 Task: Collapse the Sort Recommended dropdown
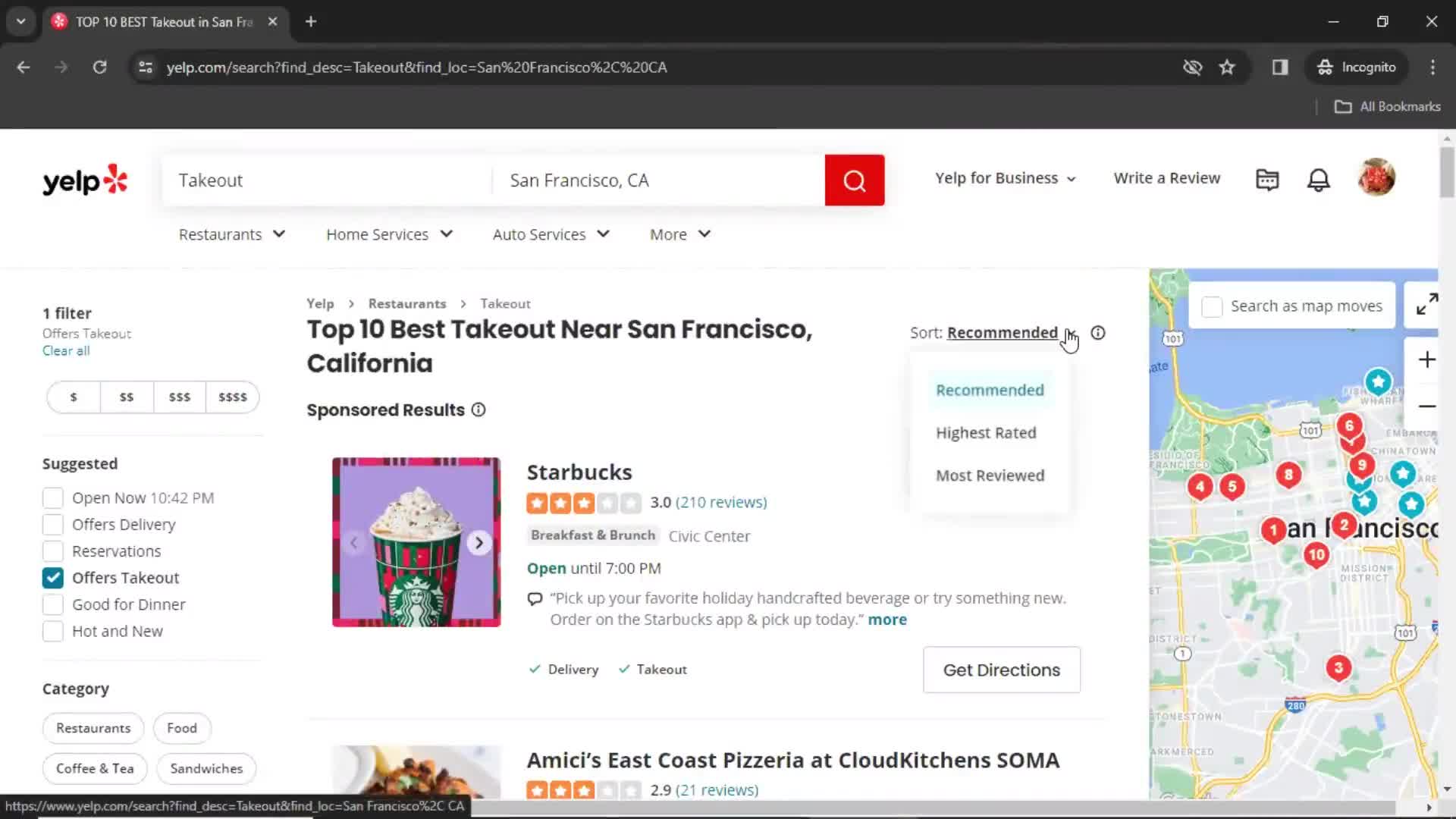[1011, 333]
